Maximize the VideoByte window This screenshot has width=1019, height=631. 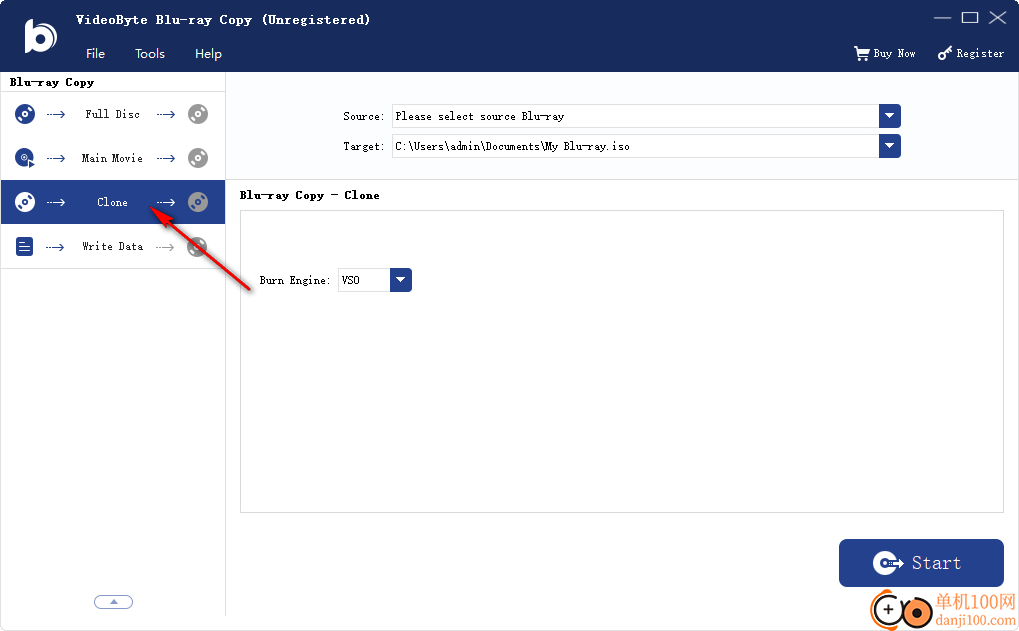pos(970,18)
